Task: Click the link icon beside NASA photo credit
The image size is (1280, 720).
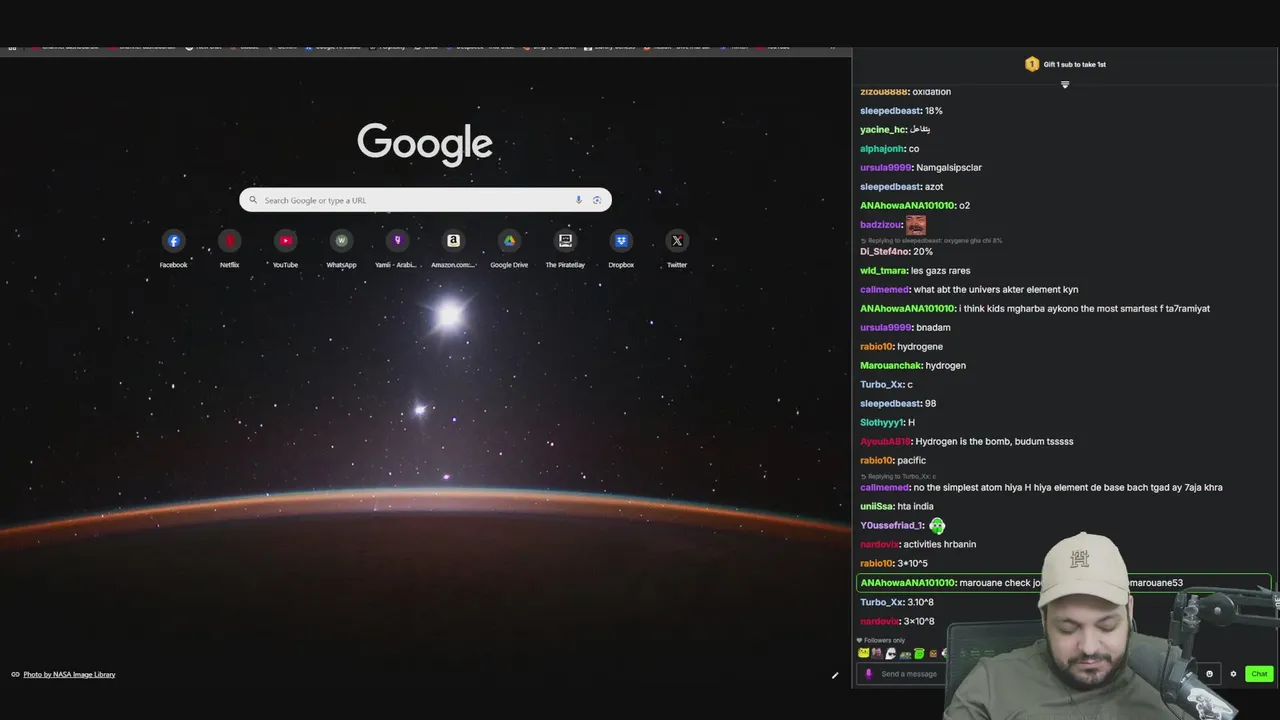Action: coord(15,675)
